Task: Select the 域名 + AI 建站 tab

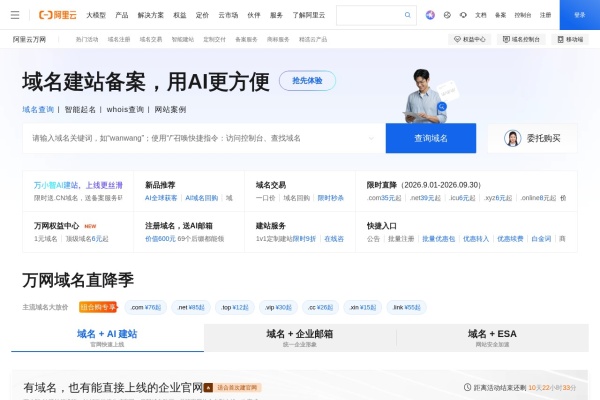Action: pyautogui.click(x=107, y=338)
